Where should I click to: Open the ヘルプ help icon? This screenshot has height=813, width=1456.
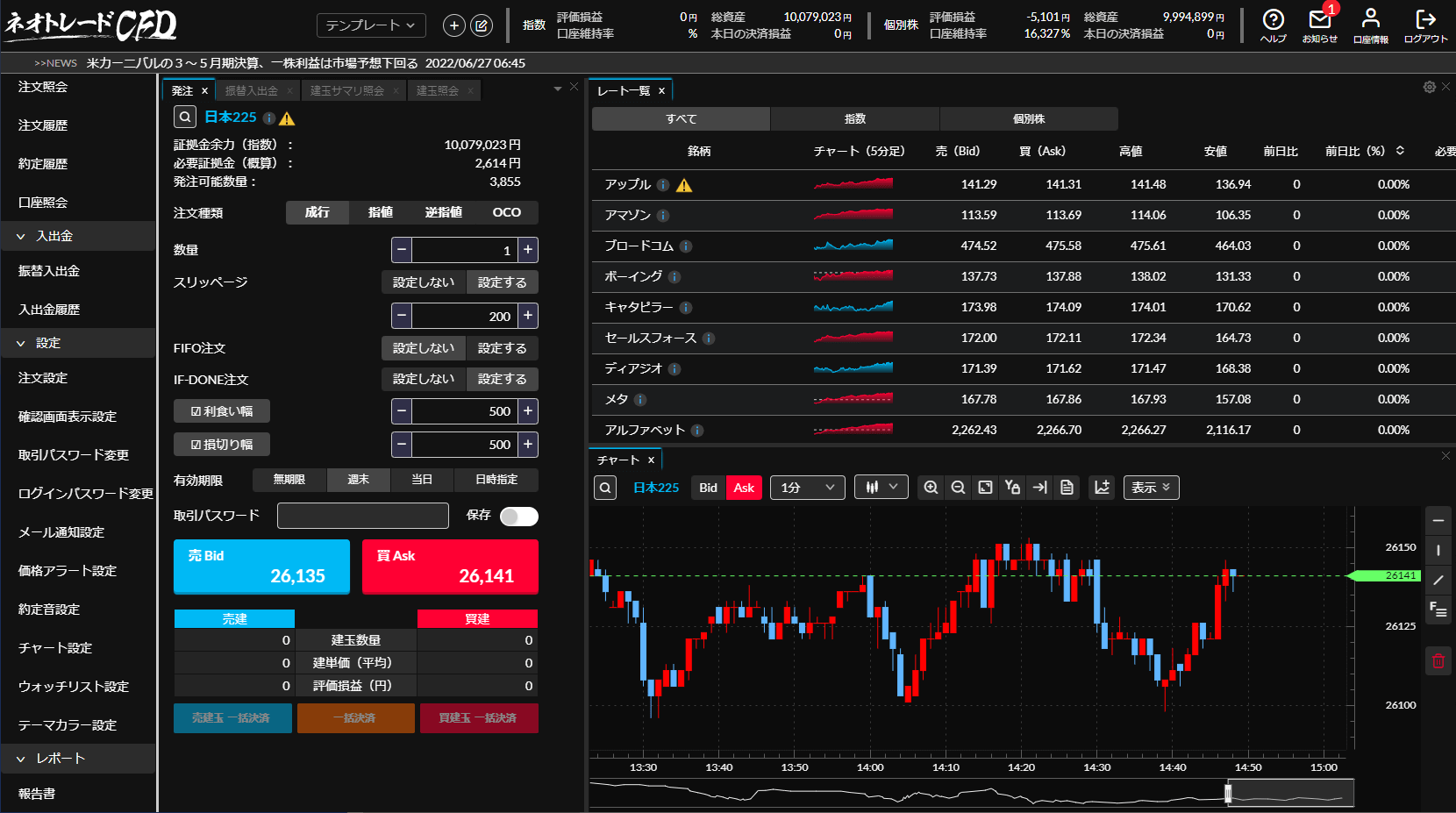click(1274, 25)
